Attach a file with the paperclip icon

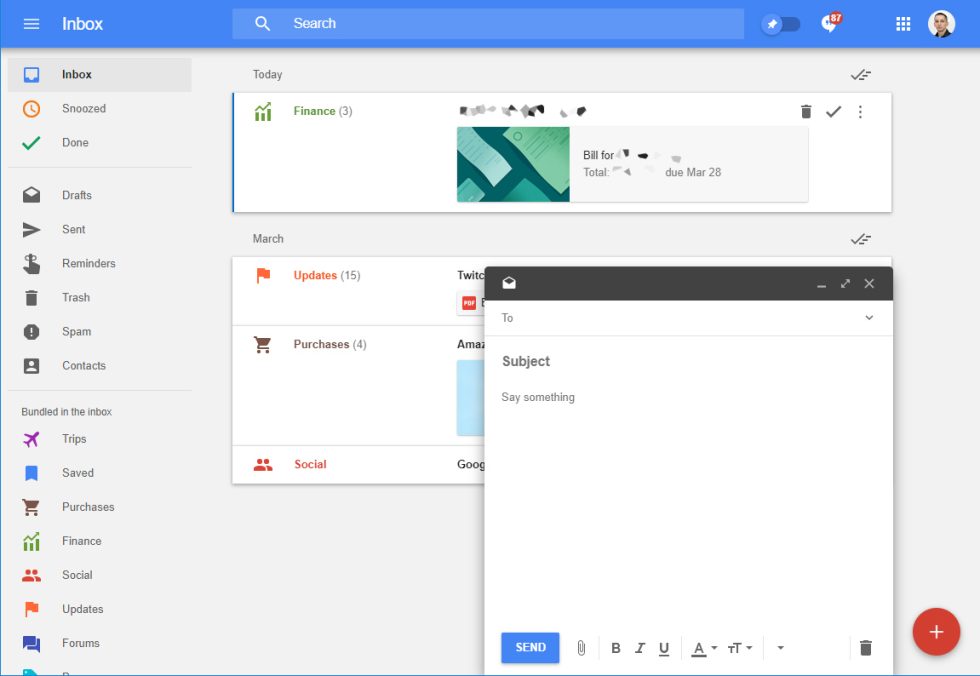pyautogui.click(x=581, y=648)
